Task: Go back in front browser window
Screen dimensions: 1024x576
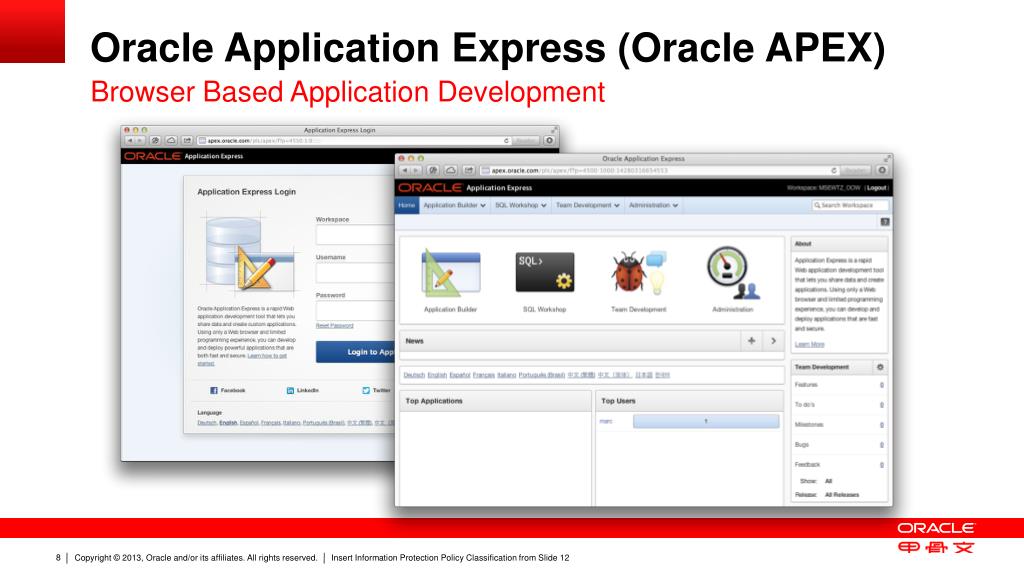Action: point(404,170)
